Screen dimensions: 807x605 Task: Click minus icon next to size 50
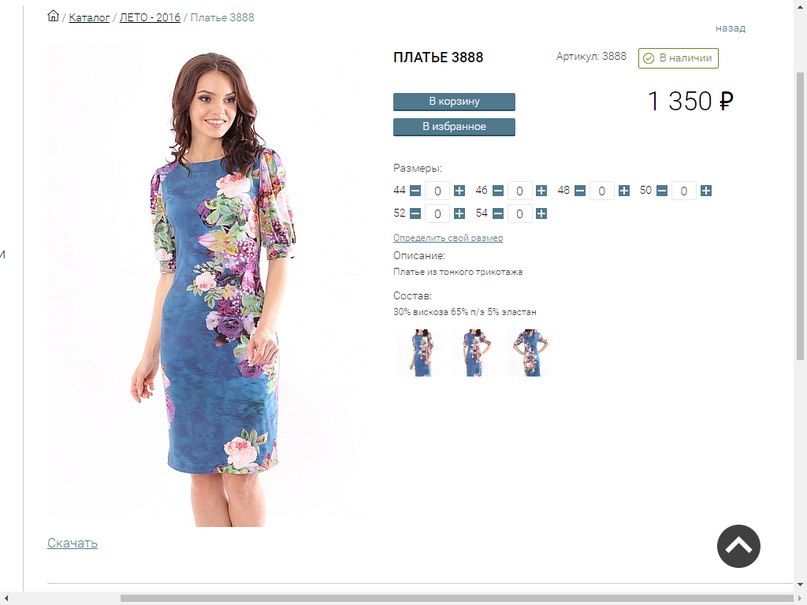[662, 191]
